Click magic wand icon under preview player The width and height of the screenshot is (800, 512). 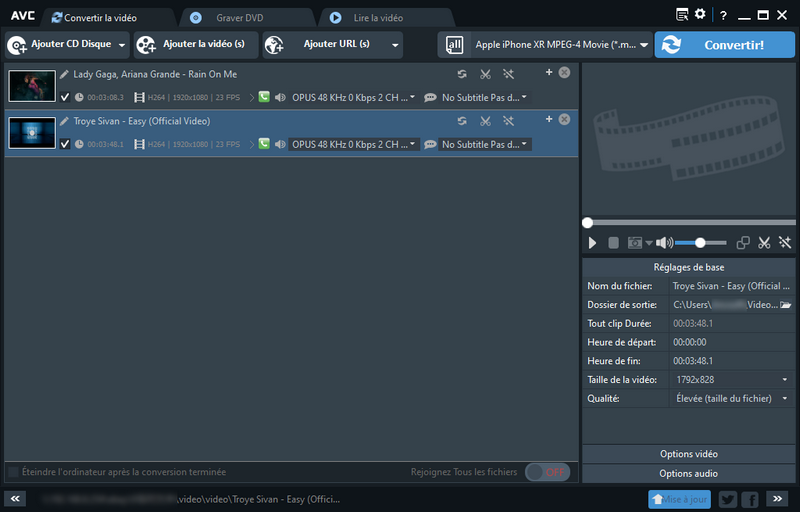[785, 243]
